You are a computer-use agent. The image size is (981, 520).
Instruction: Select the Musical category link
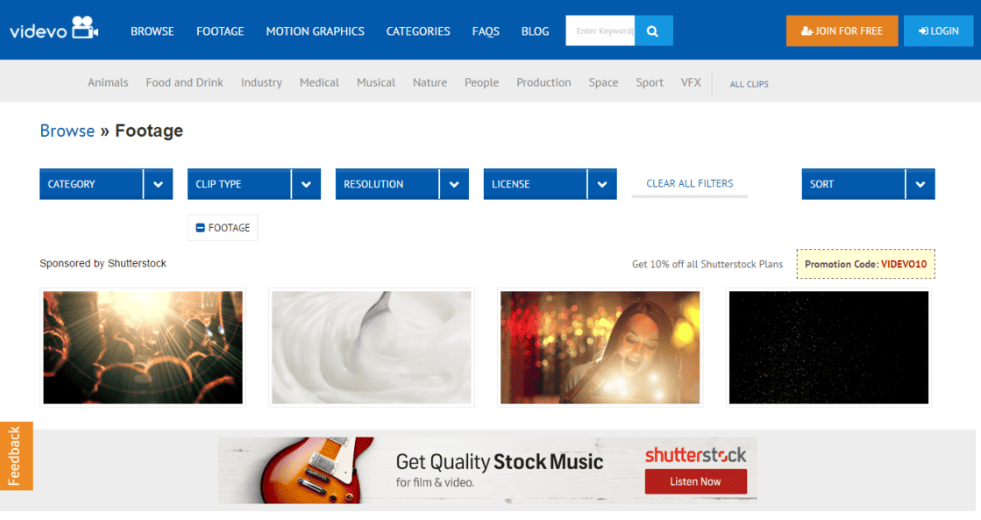pos(376,83)
